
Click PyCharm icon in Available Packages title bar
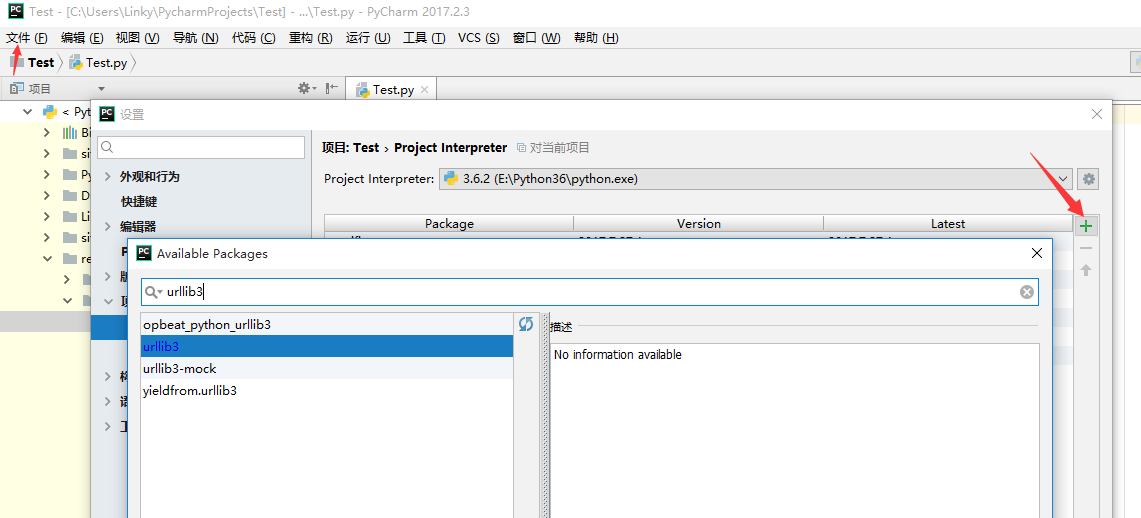(x=144, y=253)
